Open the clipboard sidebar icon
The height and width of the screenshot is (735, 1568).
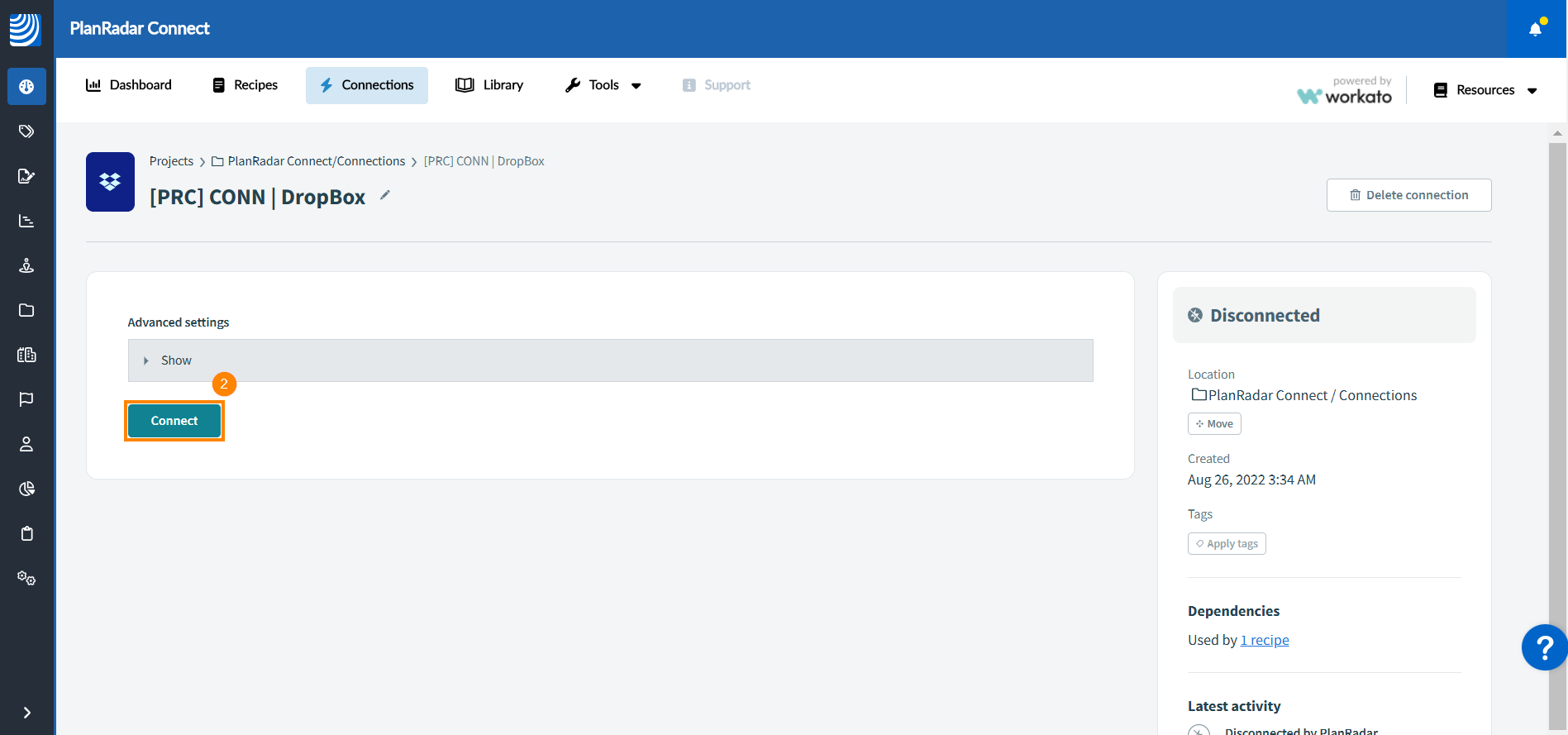point(26,533)
